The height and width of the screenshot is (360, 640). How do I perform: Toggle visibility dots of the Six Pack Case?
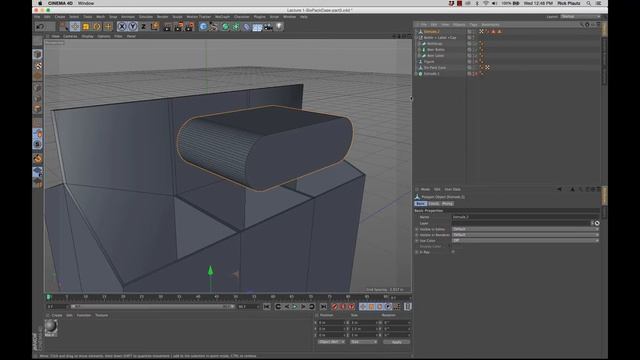[474, 68]
